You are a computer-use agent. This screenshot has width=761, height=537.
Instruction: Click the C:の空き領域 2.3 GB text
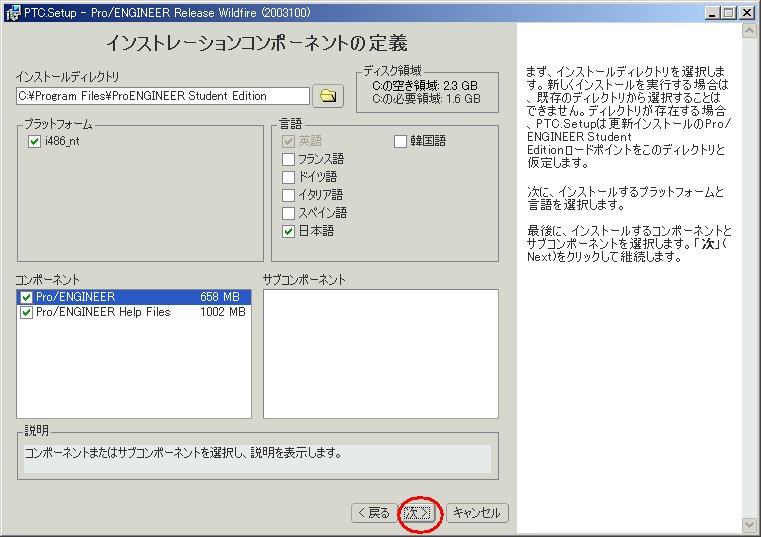(425, 86)
